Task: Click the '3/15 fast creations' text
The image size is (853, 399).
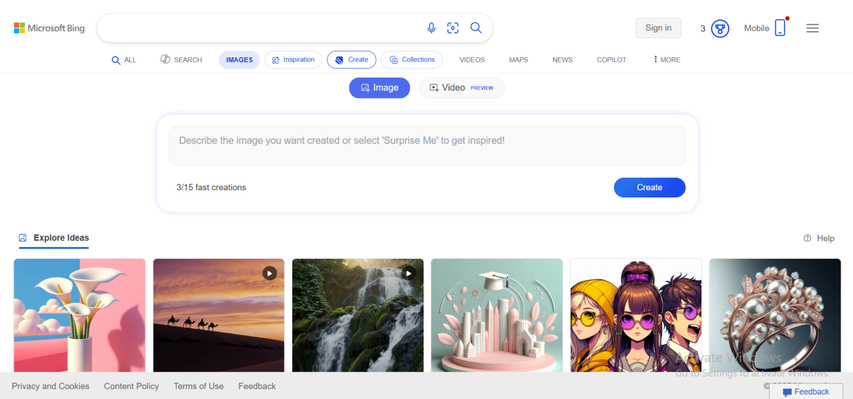Action: click(x=211, y=187)
